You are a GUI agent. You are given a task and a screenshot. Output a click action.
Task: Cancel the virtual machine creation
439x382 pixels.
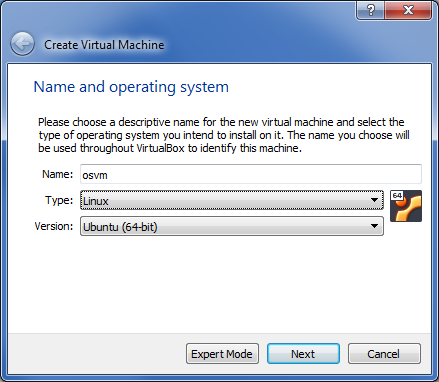click(x=384, y=354)
